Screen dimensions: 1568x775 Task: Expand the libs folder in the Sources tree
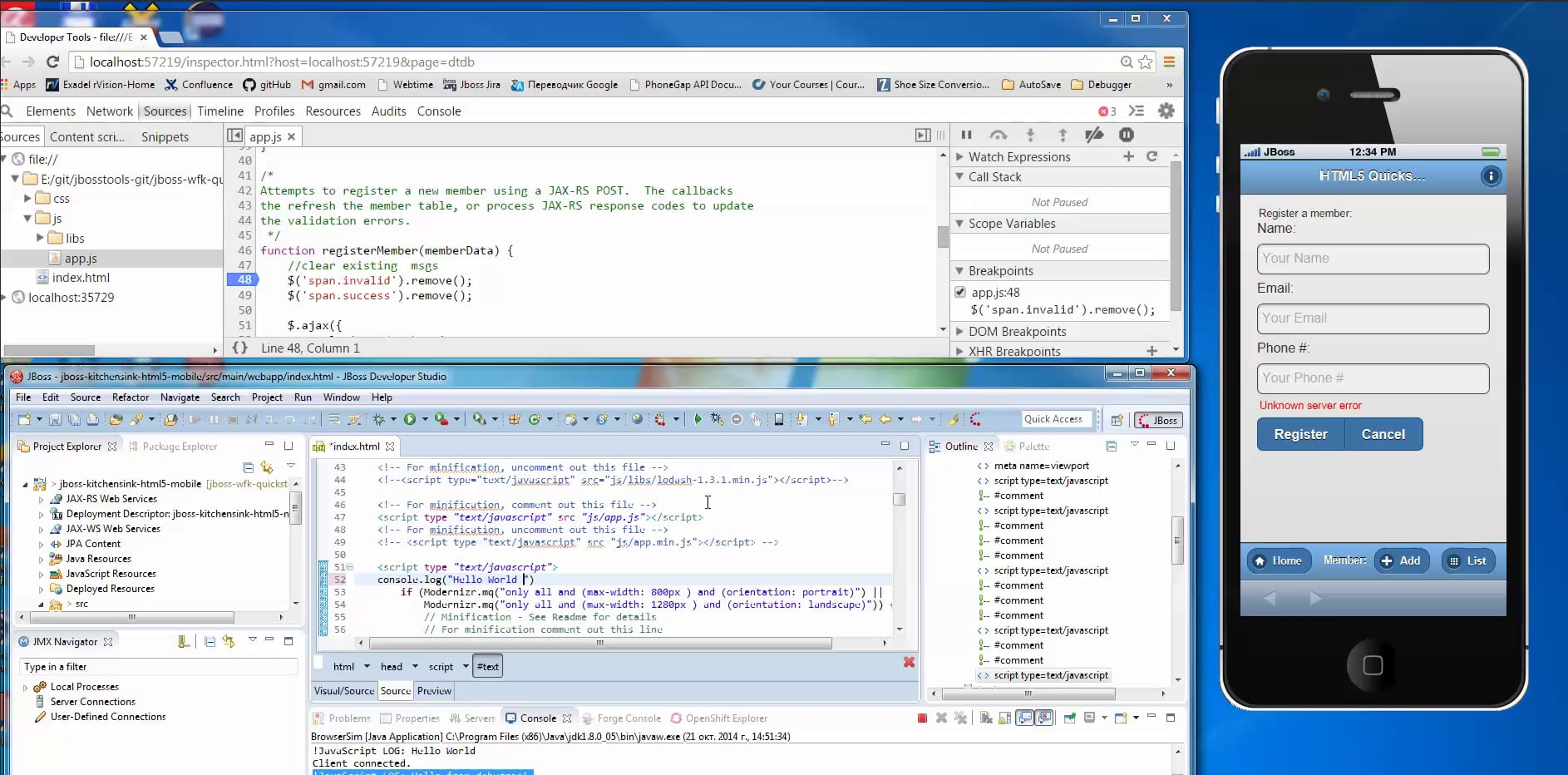click(x=40, y=238)
